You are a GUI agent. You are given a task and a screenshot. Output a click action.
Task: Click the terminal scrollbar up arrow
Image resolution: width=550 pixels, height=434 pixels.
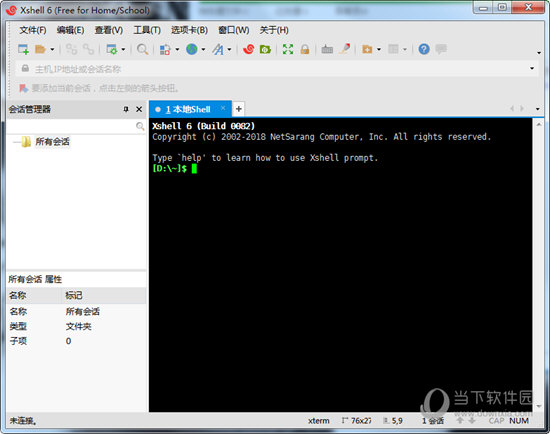pos(539,124)
